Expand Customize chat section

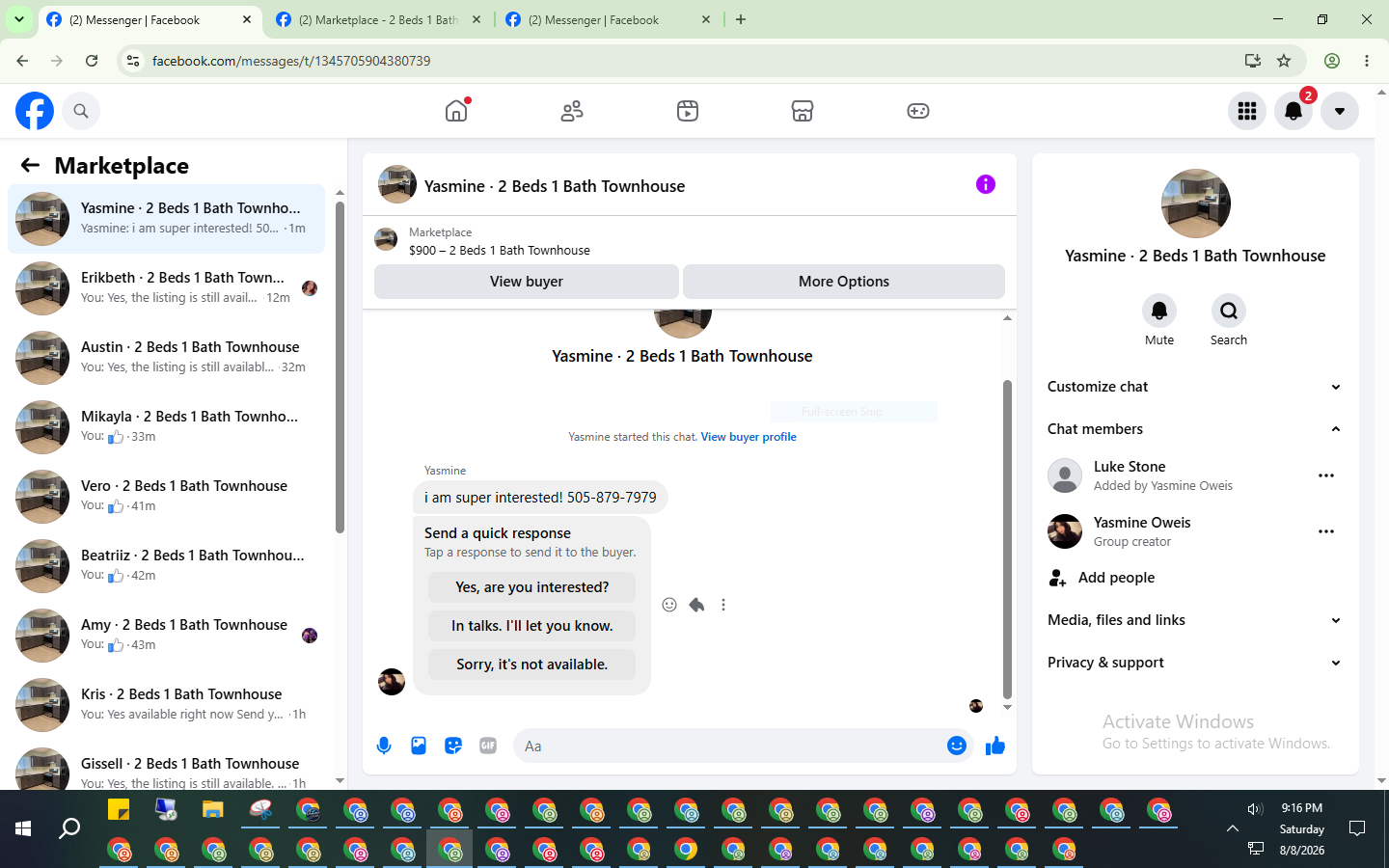point(1196,387)
